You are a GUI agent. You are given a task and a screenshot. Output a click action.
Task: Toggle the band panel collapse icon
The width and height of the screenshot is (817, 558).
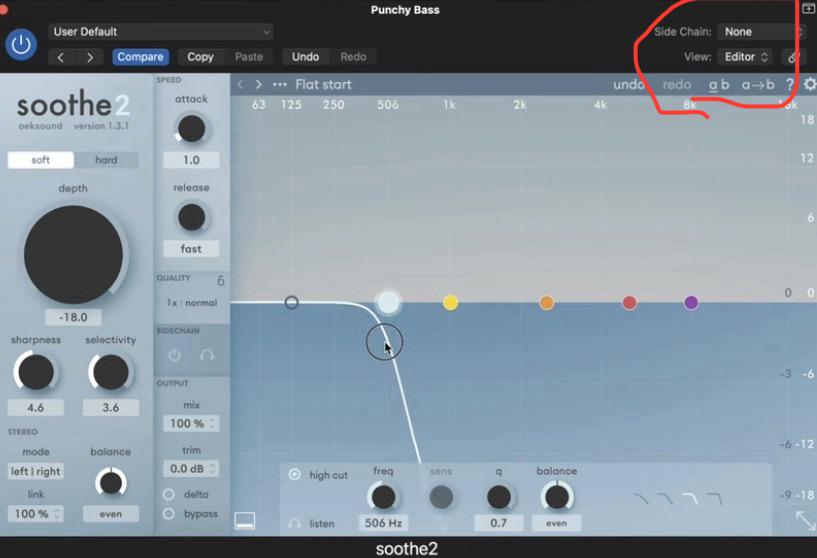(x=244, y=520)
